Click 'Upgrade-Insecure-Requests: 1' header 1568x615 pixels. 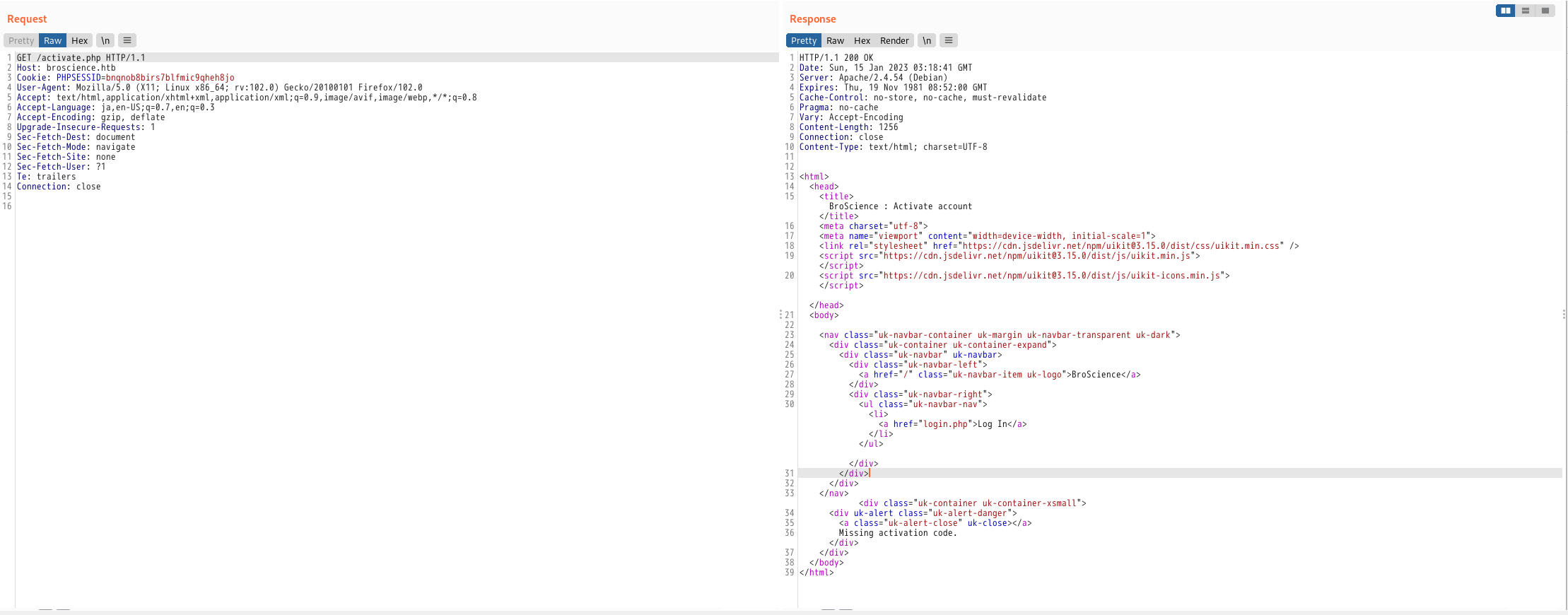point(86,127)
